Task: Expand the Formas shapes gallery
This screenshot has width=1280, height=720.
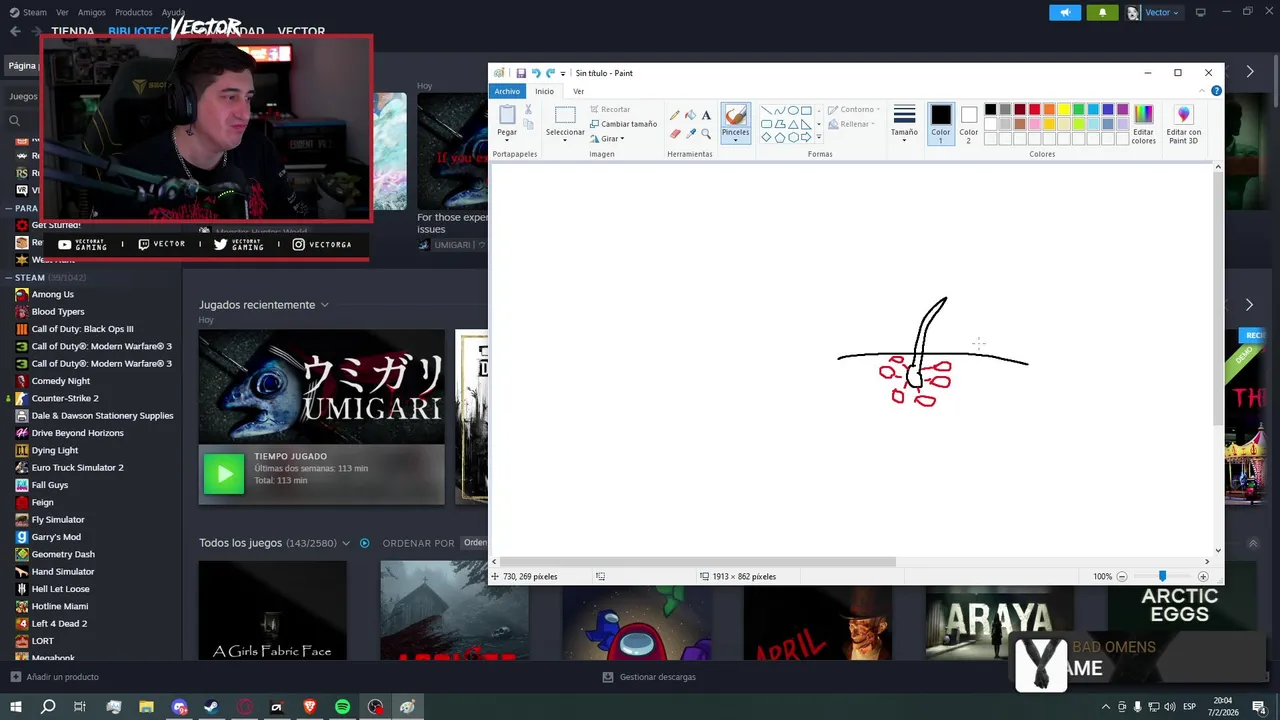Action: click(819, 138)
